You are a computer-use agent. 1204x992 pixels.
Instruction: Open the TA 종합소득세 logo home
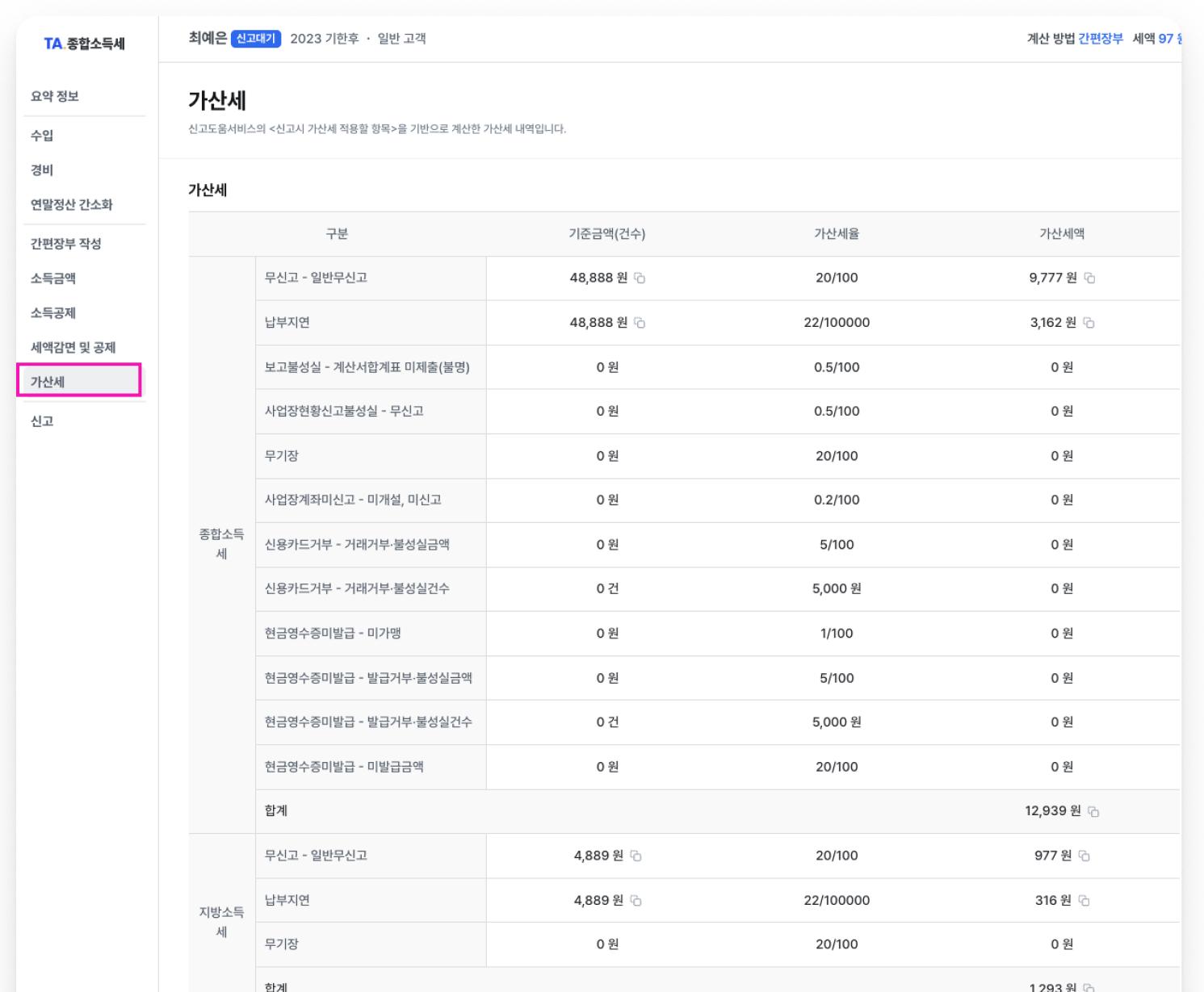coord(84,44)
